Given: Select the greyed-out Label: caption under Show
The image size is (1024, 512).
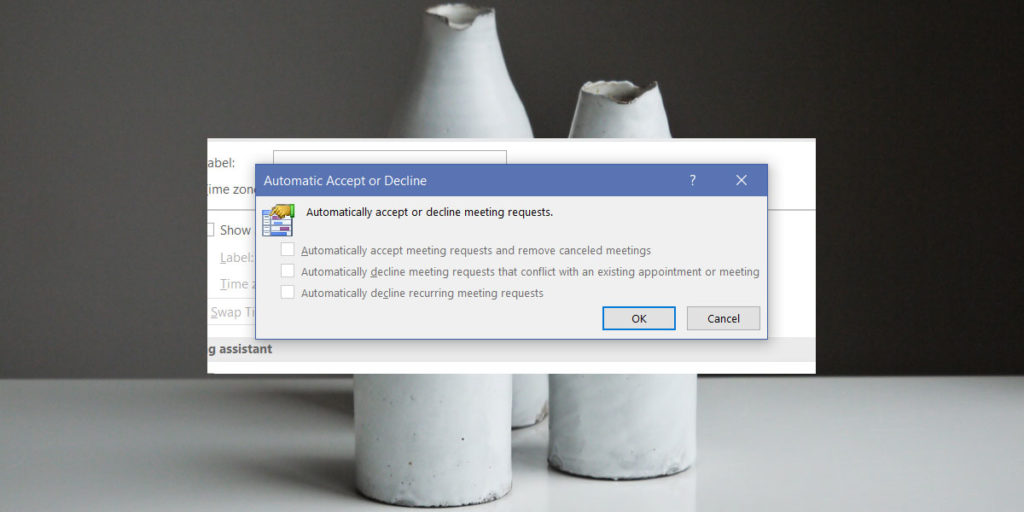Looking at the screenshot, I should [x=237, y=257].
